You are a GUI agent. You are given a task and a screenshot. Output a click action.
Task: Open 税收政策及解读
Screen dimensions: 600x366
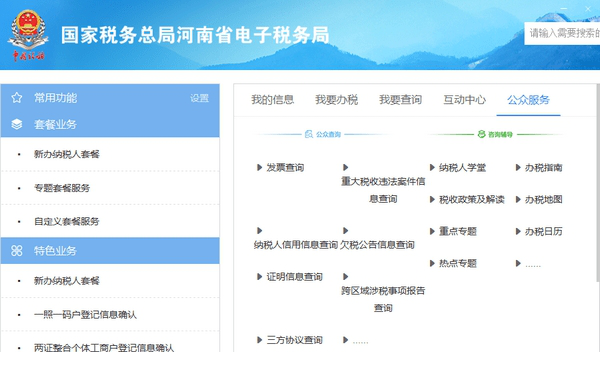pyautogui.click(x=471, y=199)
